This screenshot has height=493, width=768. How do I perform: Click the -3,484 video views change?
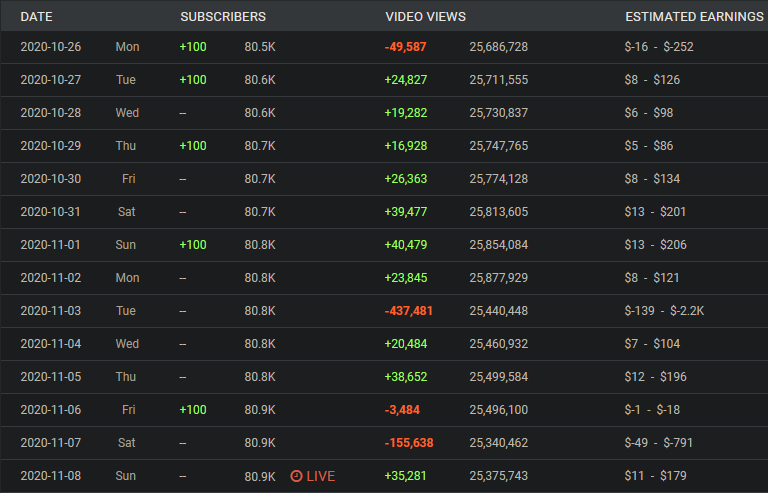coord(402,410)
